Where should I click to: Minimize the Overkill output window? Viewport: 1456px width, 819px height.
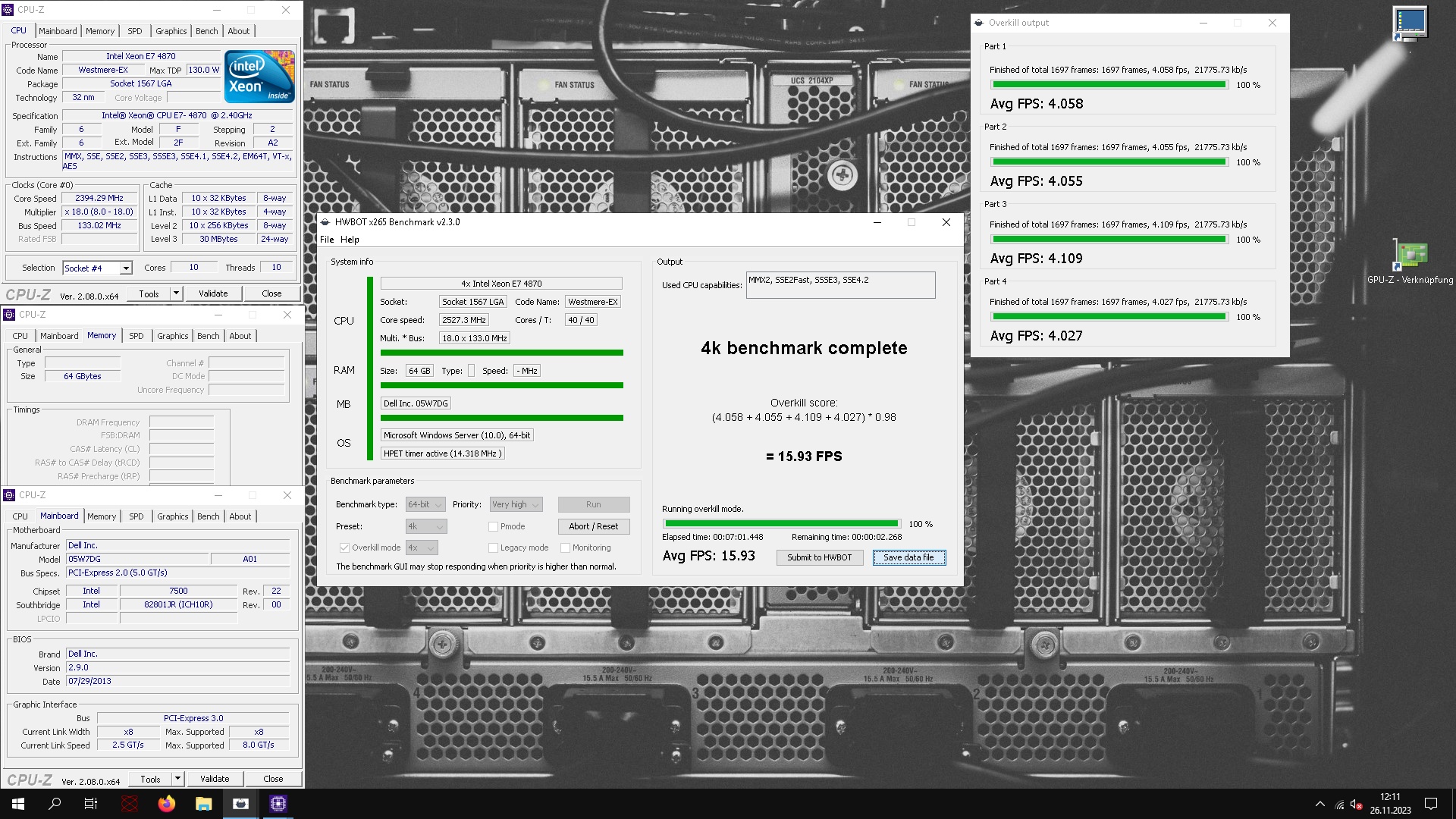[1203, 23]
